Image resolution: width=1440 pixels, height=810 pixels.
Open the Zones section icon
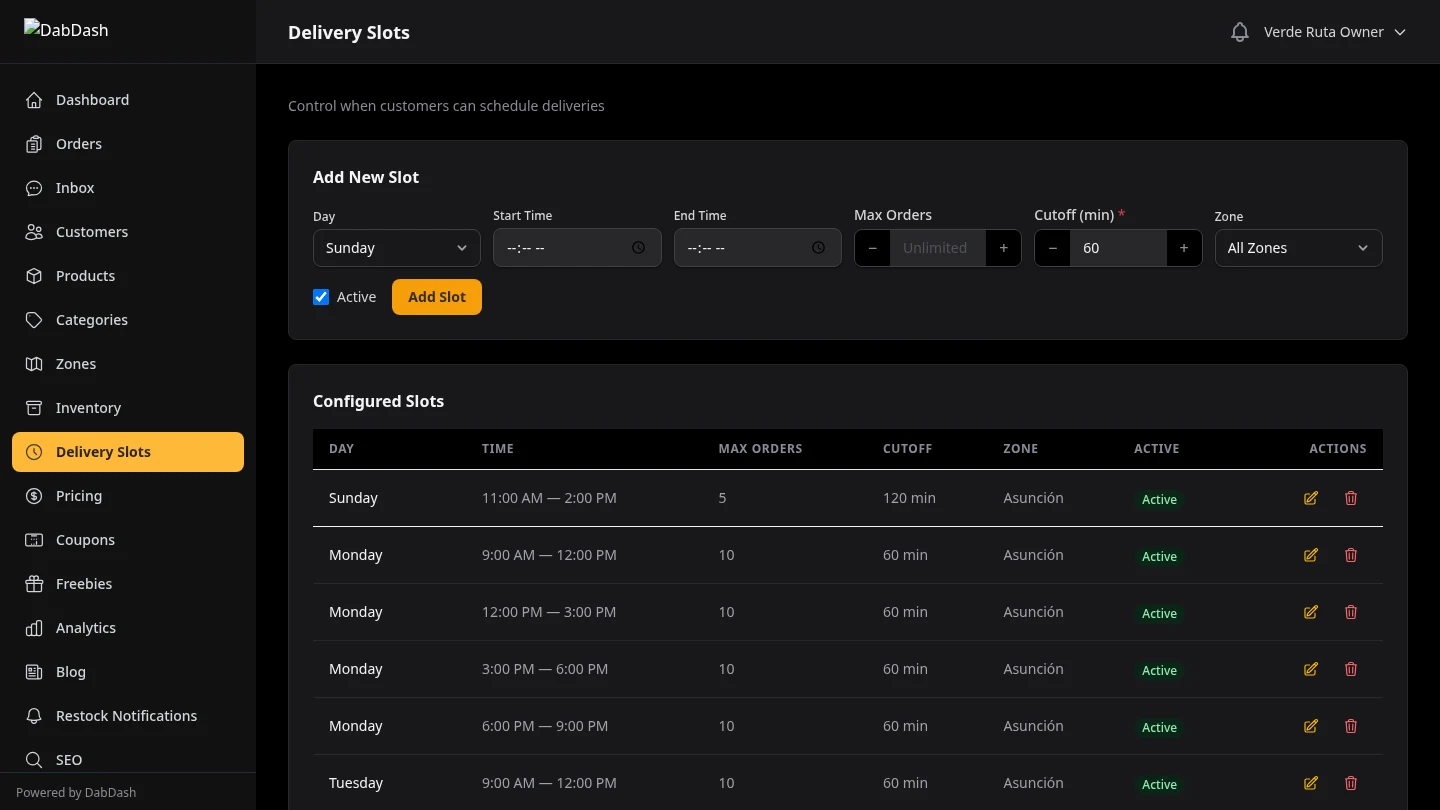point(34,363)
